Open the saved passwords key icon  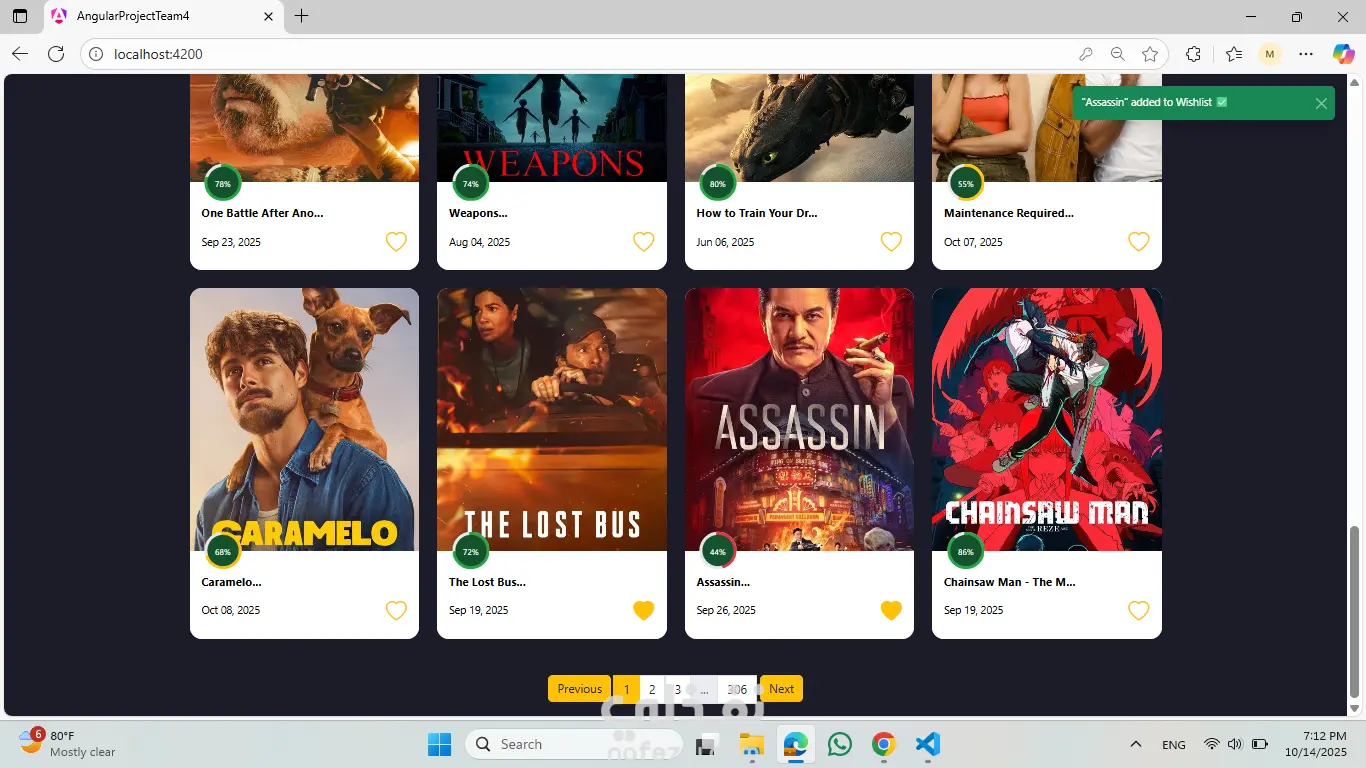1086,54
